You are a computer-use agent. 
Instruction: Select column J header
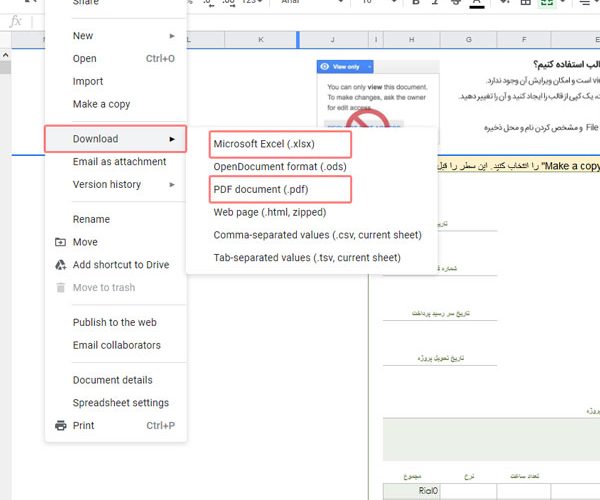pos(331,40)
